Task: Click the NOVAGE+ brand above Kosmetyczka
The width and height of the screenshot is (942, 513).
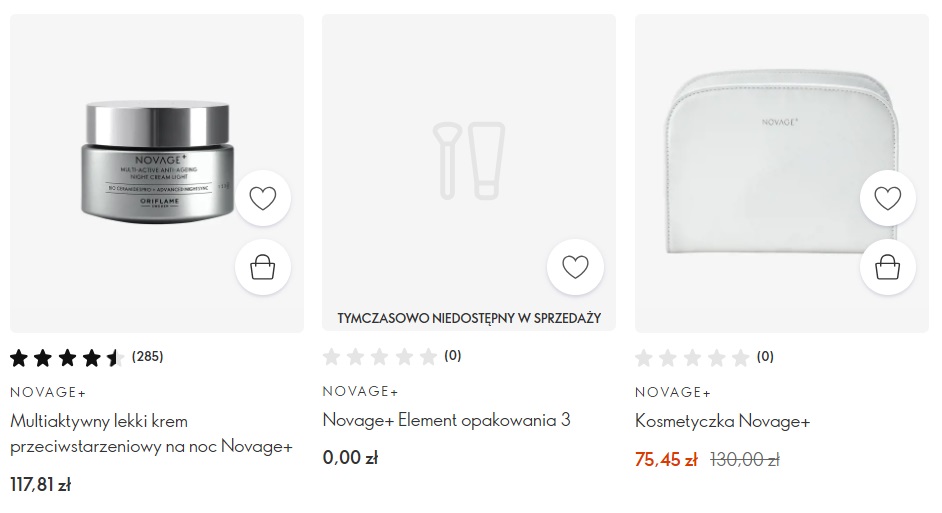Action: (673, 392)
